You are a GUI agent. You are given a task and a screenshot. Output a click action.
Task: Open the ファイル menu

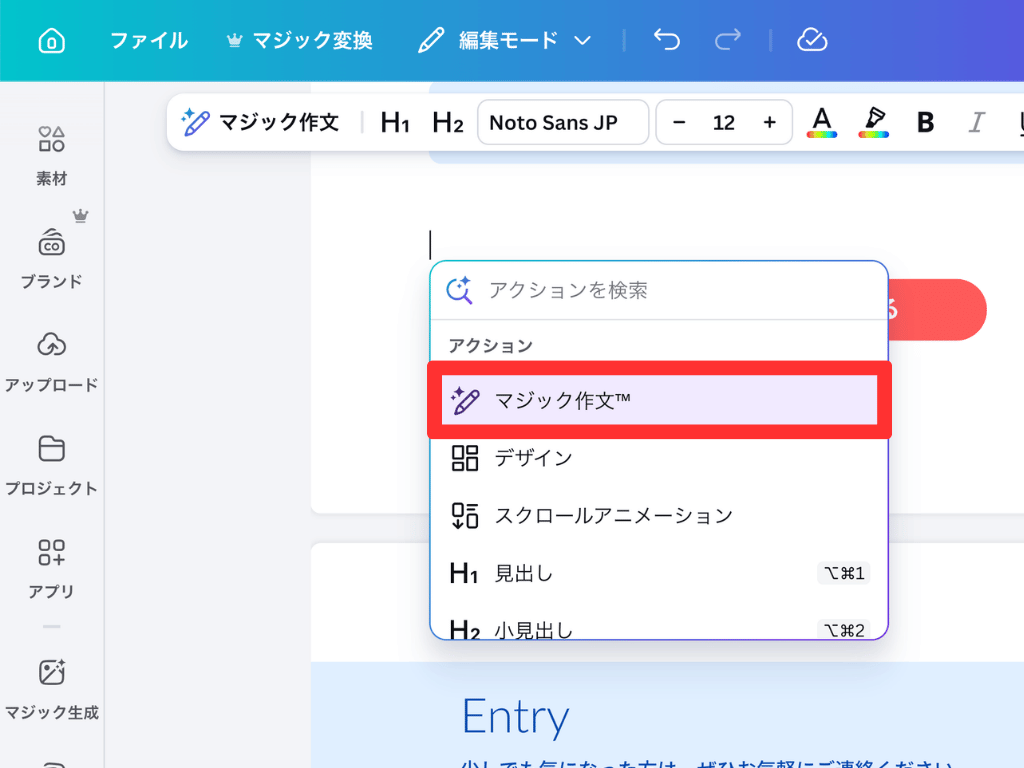coord(148,40)
